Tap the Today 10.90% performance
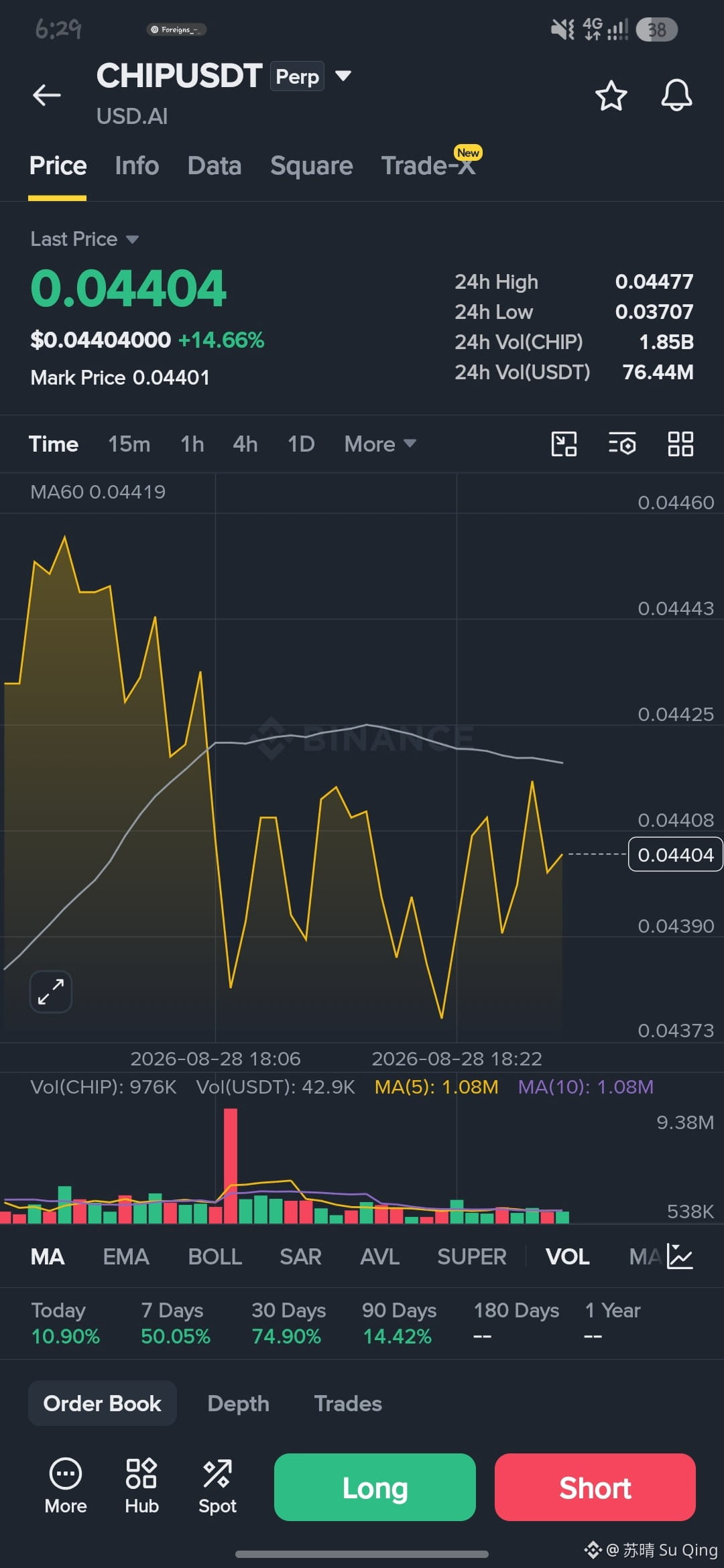The image size is (724, 1568). point(65,1323)
